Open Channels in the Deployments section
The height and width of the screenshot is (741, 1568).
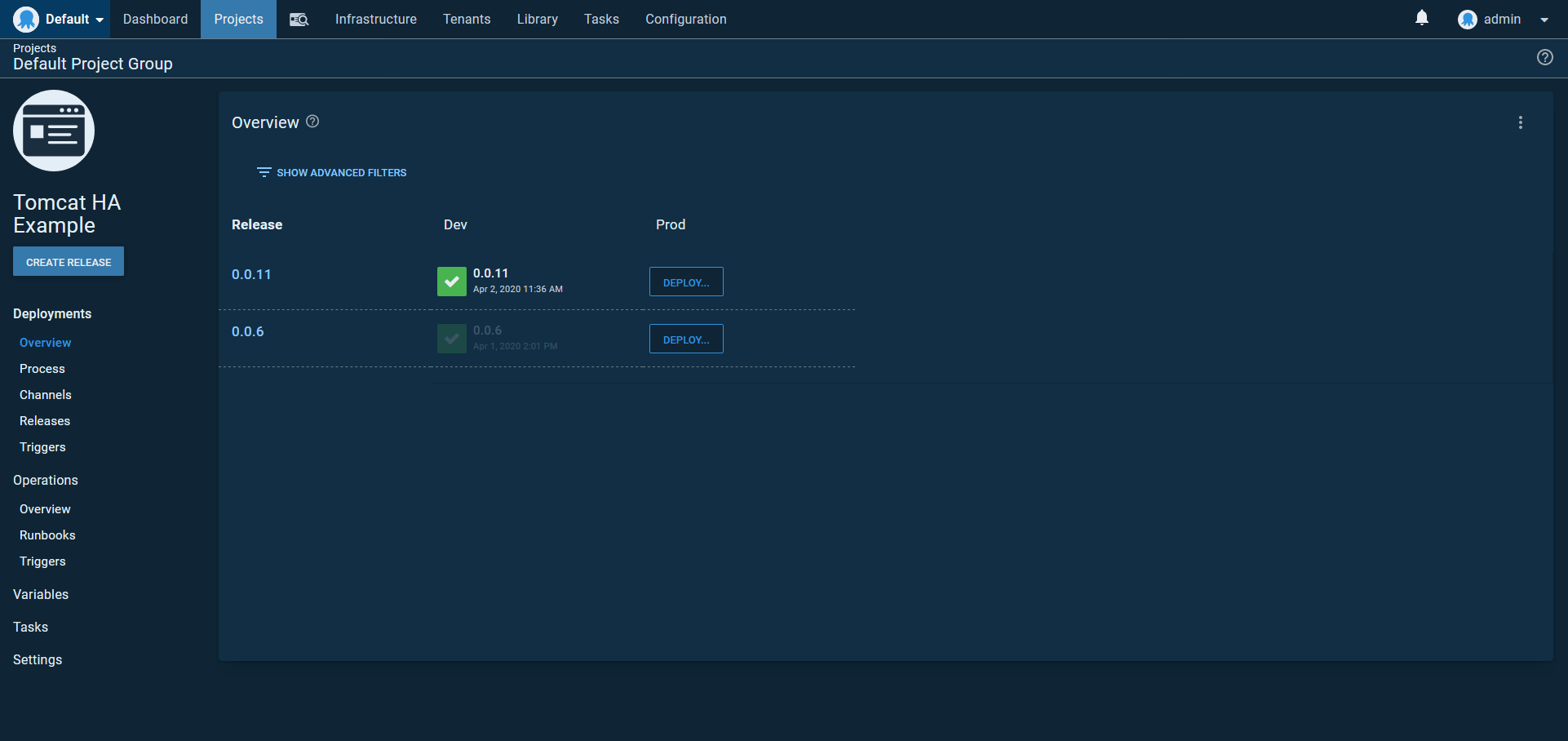tap(46, 395)
